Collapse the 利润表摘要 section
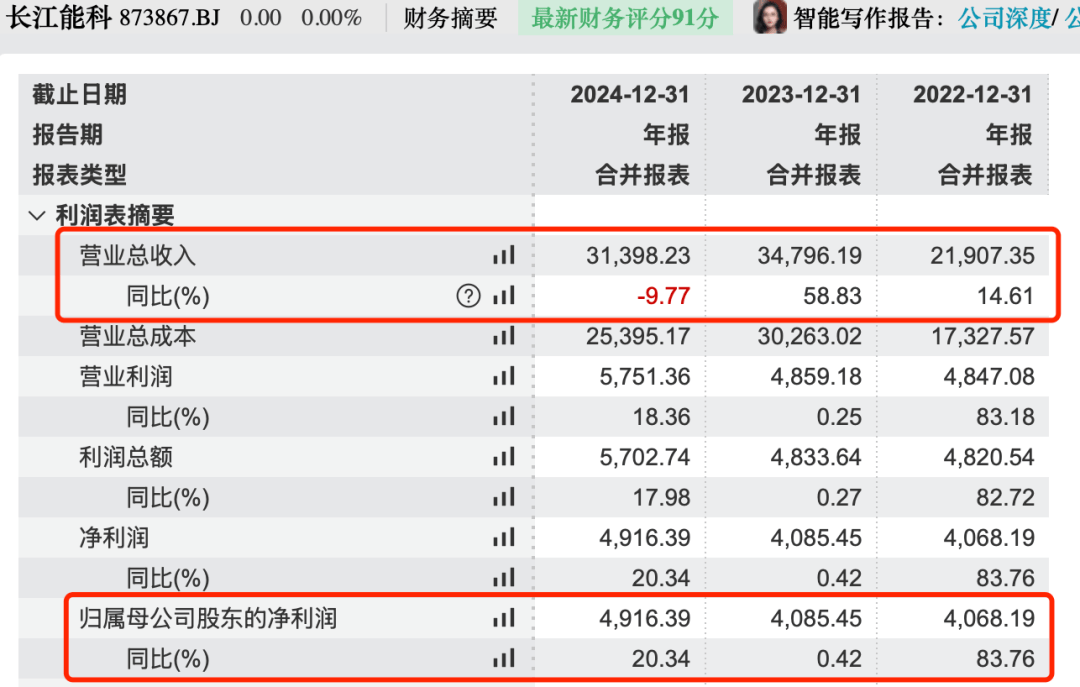Screen dimensions: 1080x687 38,215
